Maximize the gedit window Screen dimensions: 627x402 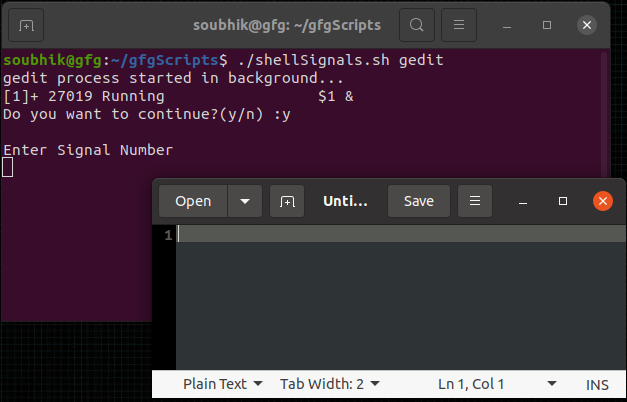(x=563, y=201)
